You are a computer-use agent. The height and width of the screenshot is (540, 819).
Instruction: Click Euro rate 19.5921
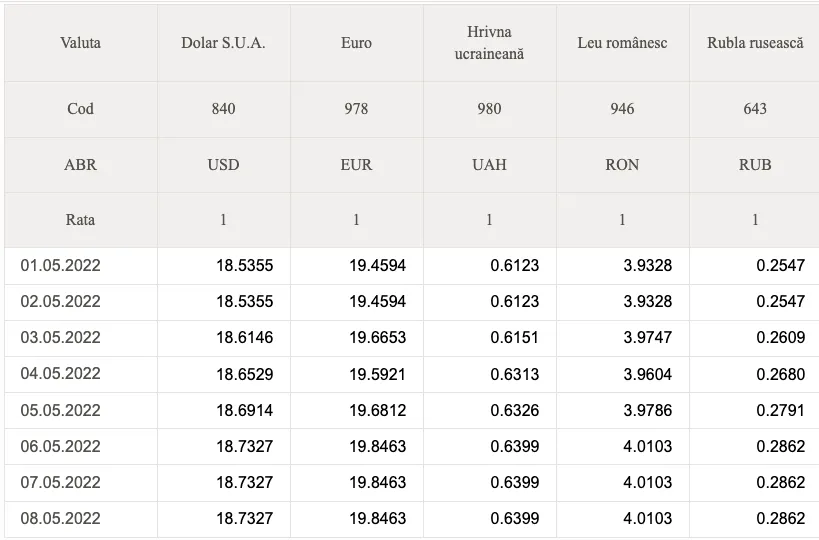(x=378, y=374)
